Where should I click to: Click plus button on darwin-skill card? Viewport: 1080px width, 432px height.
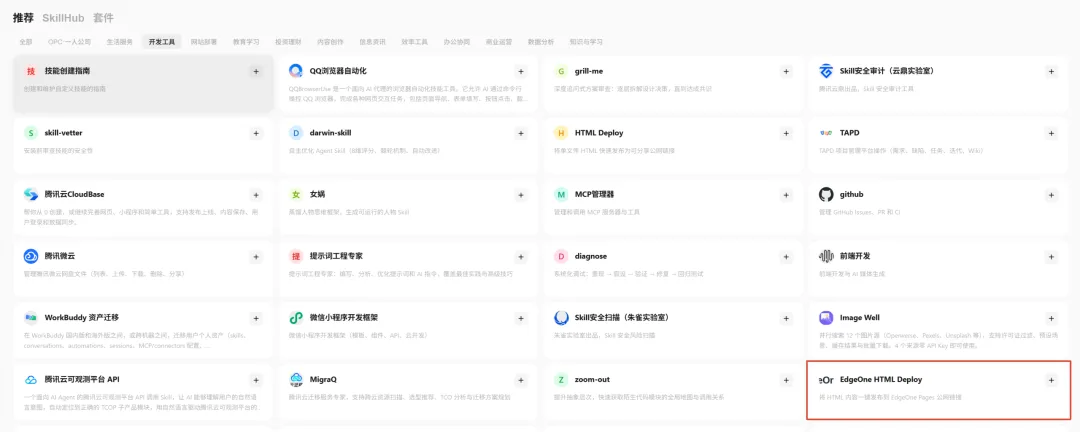click(x=521, y=133)
